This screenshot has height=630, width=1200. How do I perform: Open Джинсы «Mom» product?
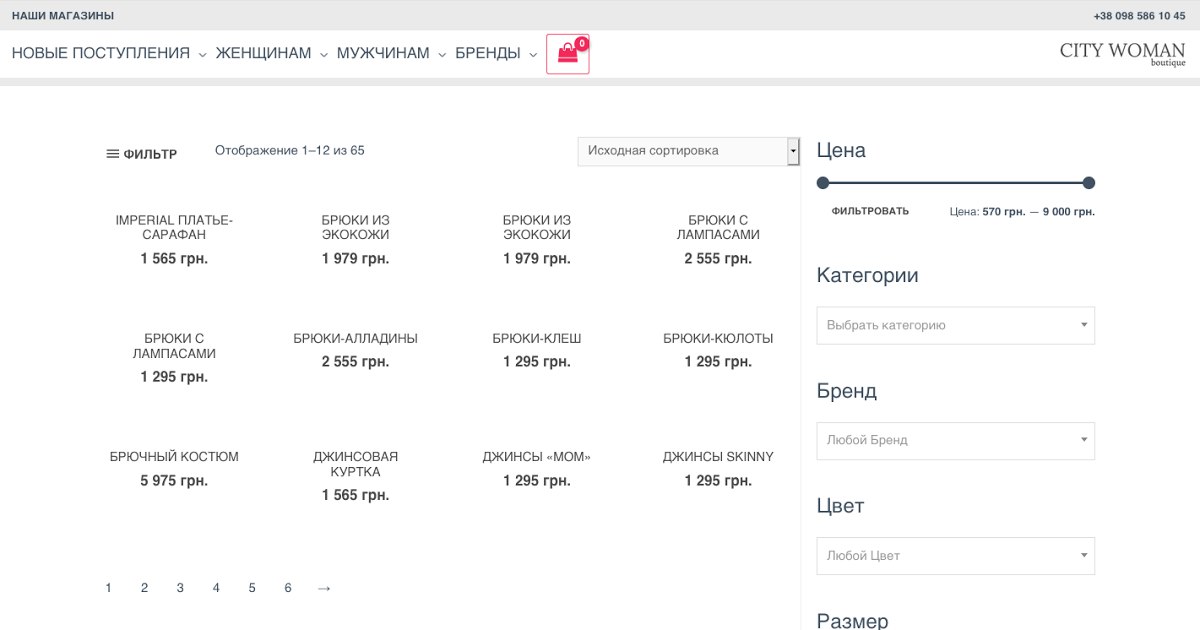[537, 457]
